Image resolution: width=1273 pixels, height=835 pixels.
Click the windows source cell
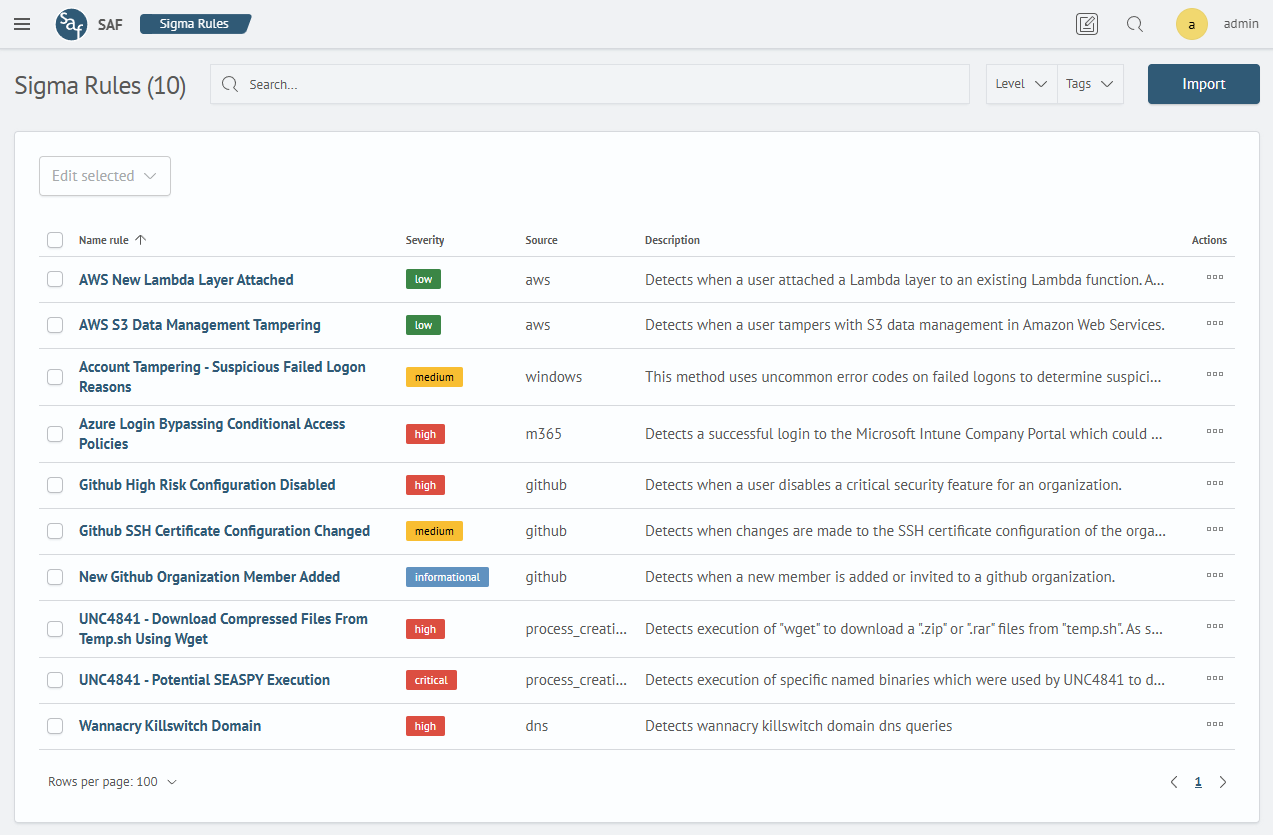pos(554,377)
